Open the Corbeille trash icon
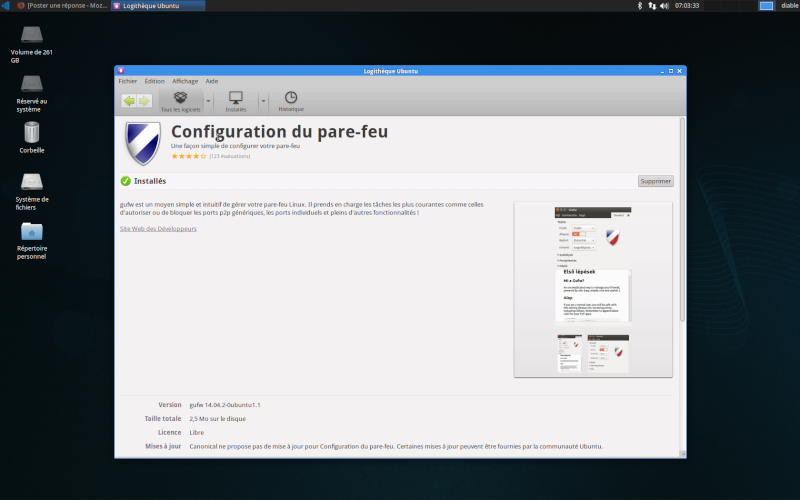This screenshot has width=800, height=500. click(32, 138)
